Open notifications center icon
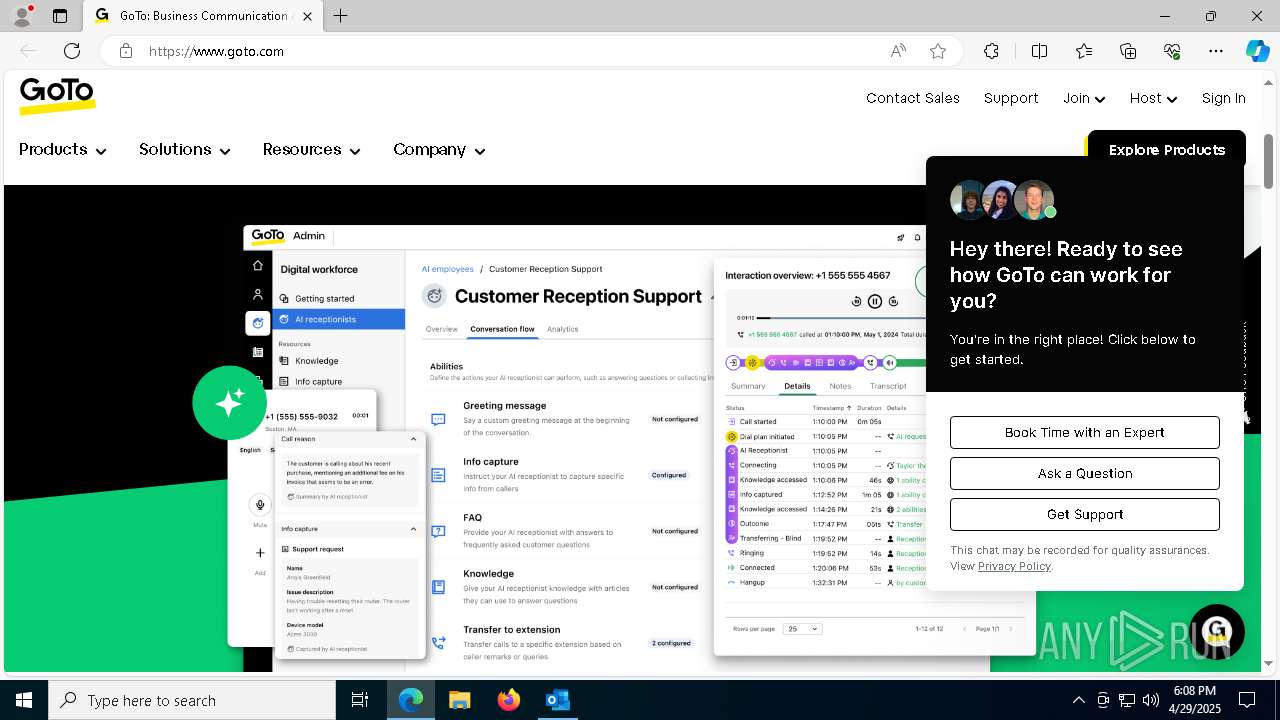This screenshot has height=720, width=1280. point(1247,700)
